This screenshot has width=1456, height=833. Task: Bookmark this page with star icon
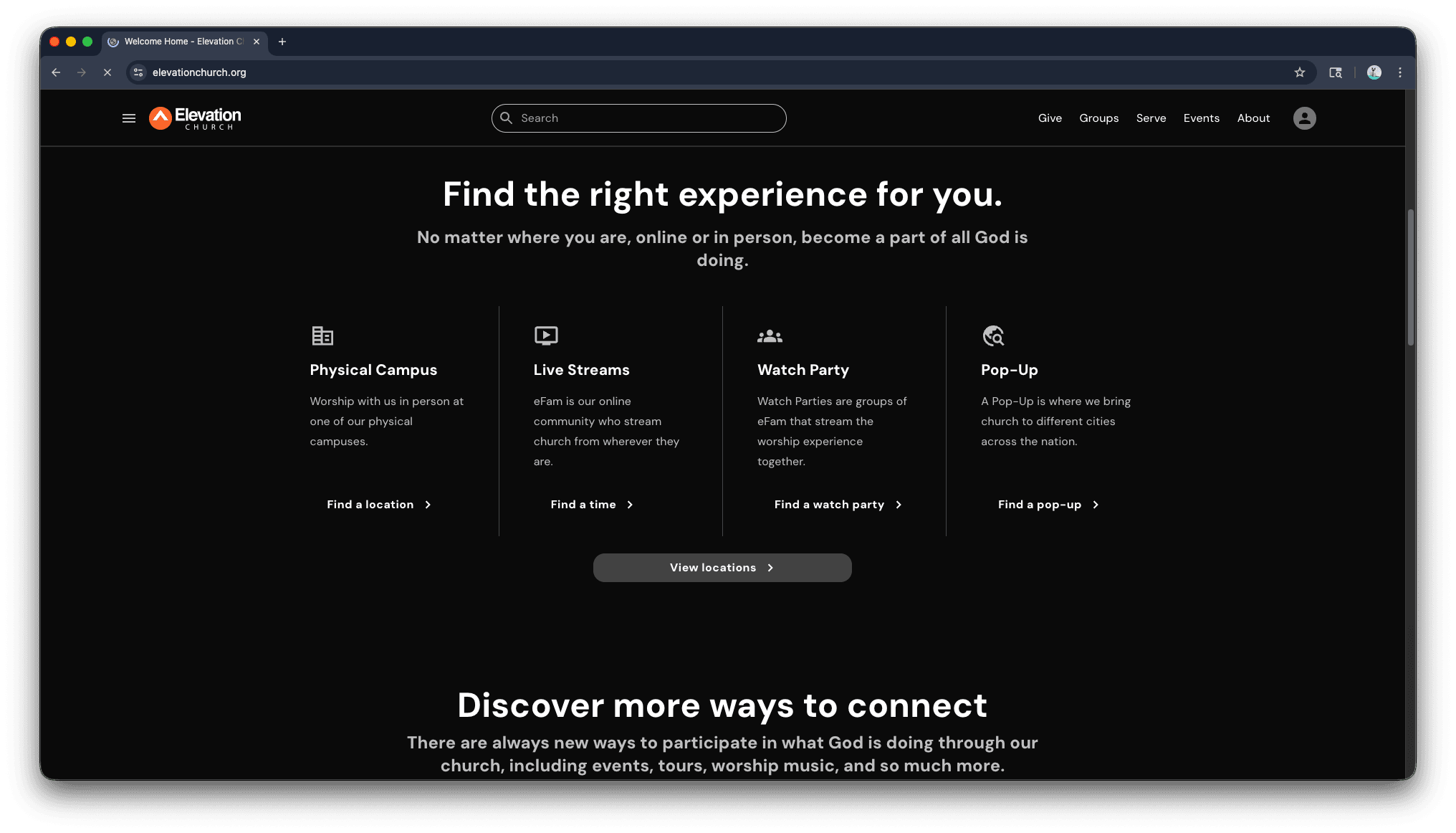1300,72
